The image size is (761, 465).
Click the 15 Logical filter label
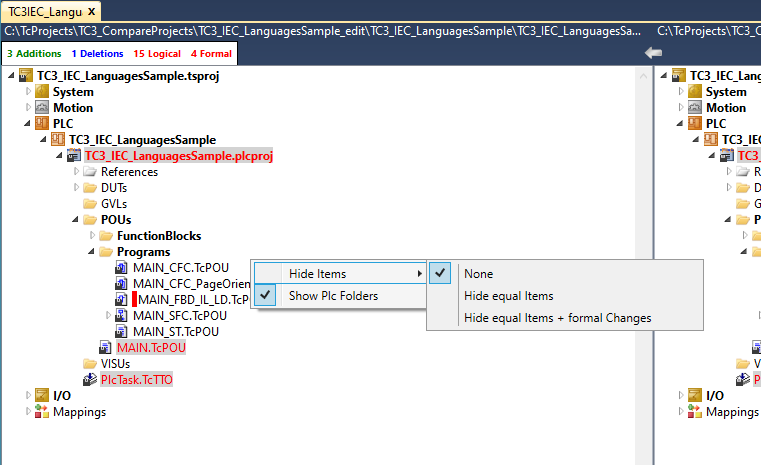(157, 53)
